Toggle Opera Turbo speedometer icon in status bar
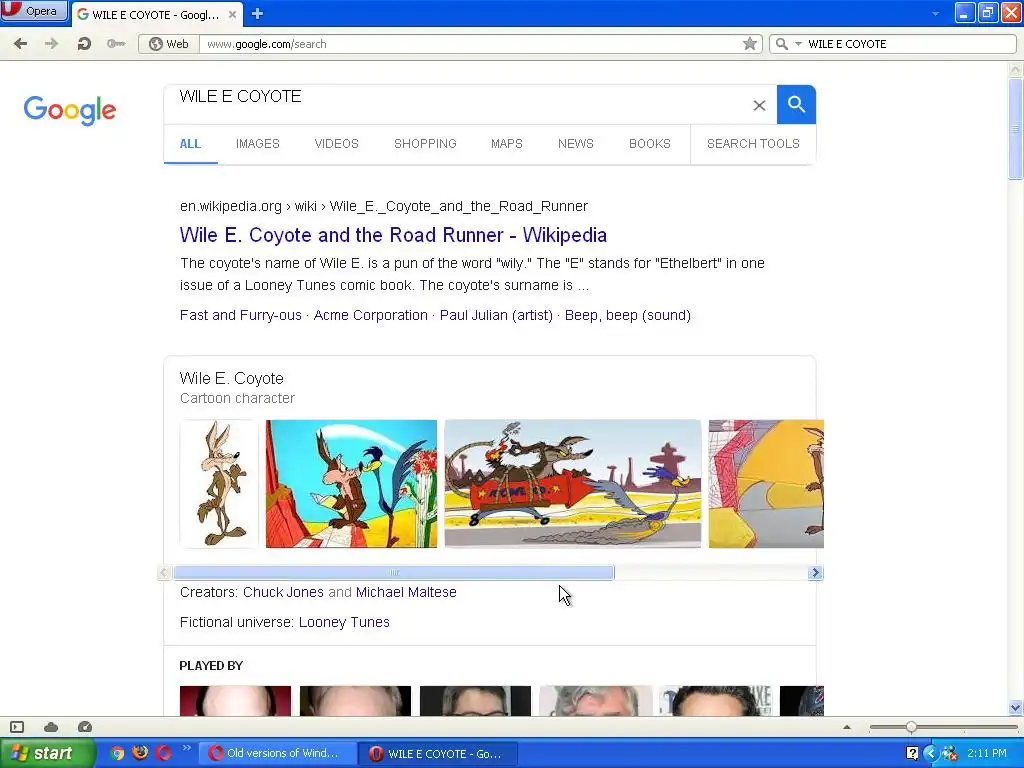 point(85,726)
